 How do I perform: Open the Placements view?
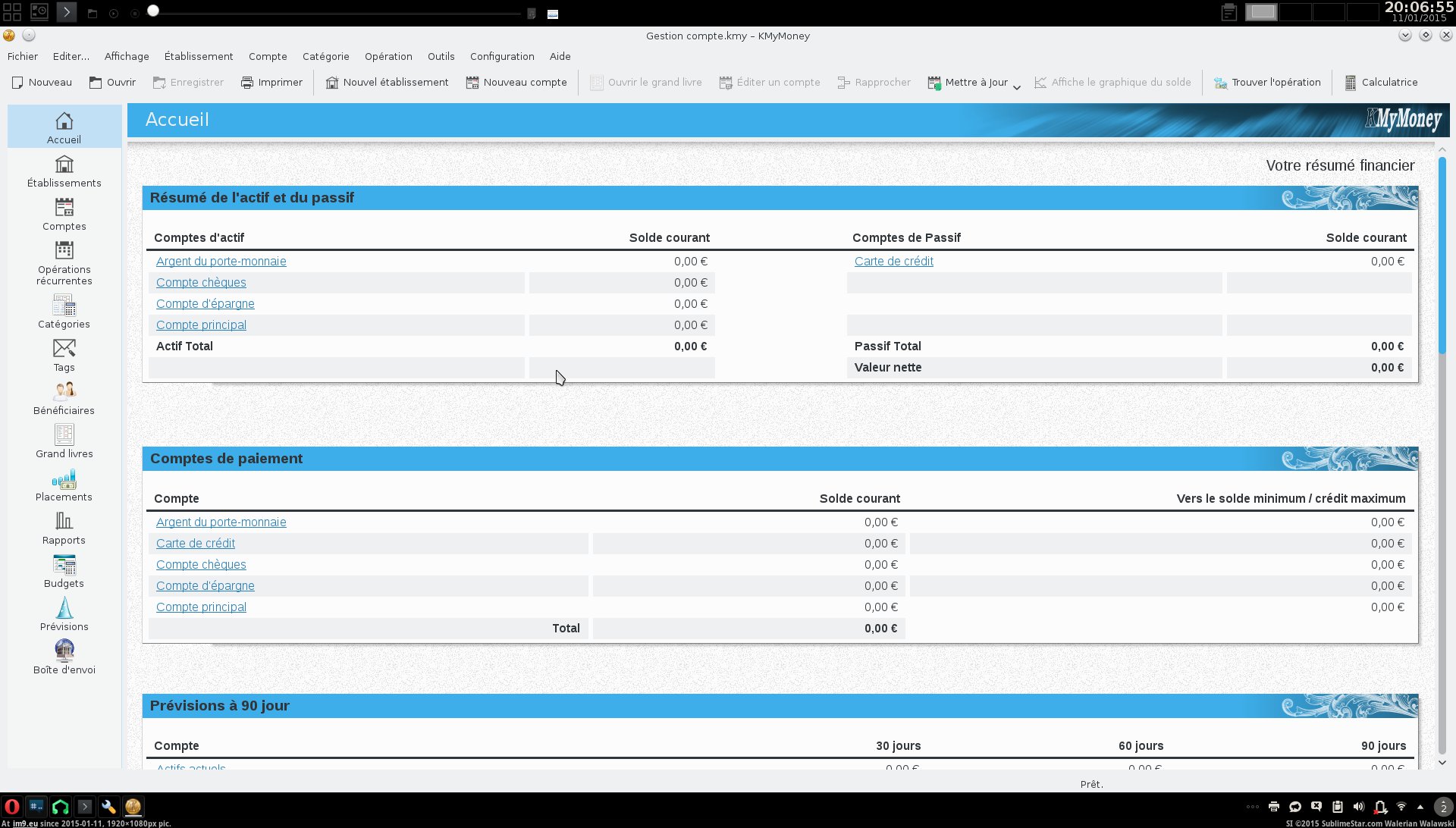[64, 485]
